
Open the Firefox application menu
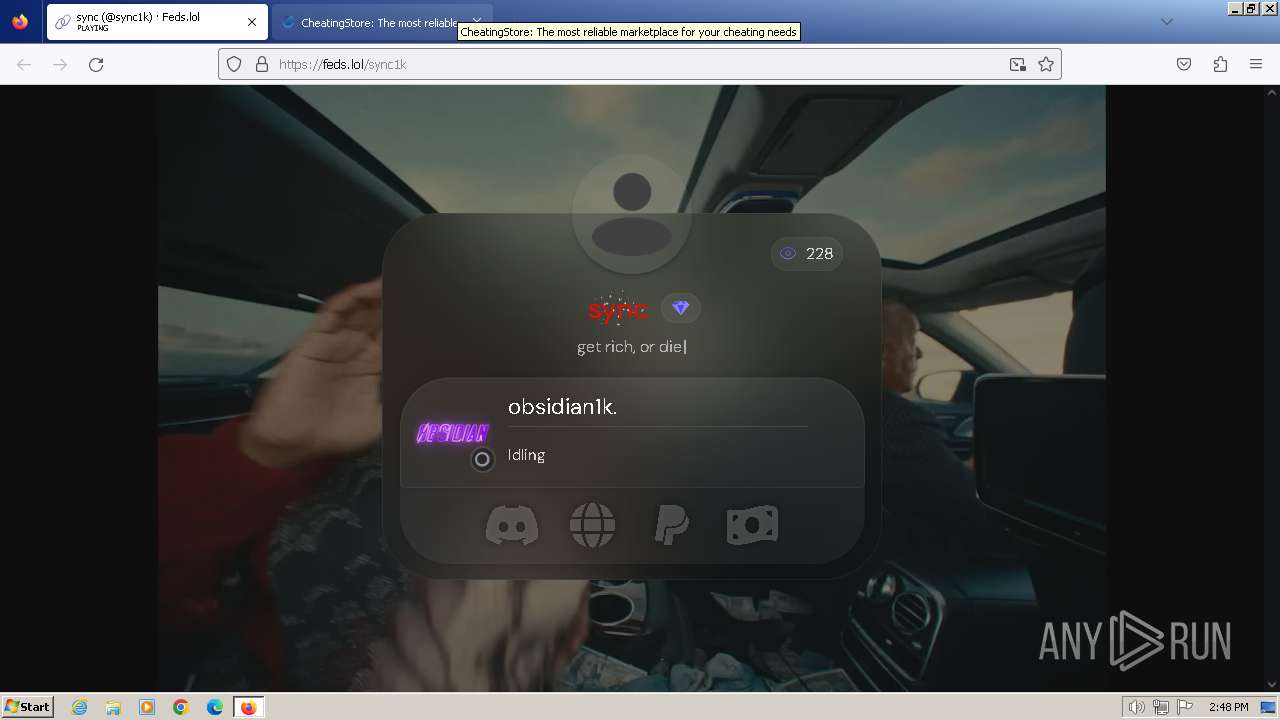tap(1256, 64)
